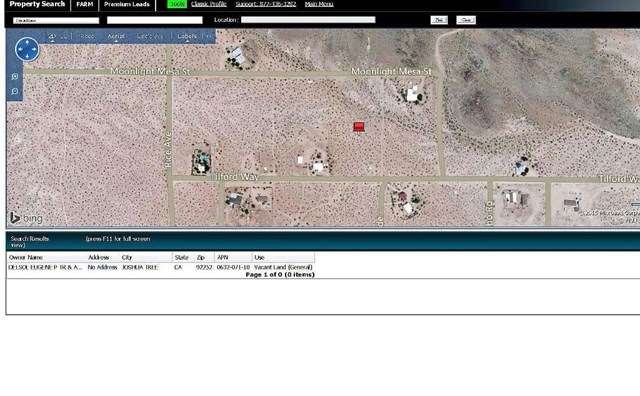Zoom in using the upper magnifier icon
640x396 pixels.
point(15,76)
